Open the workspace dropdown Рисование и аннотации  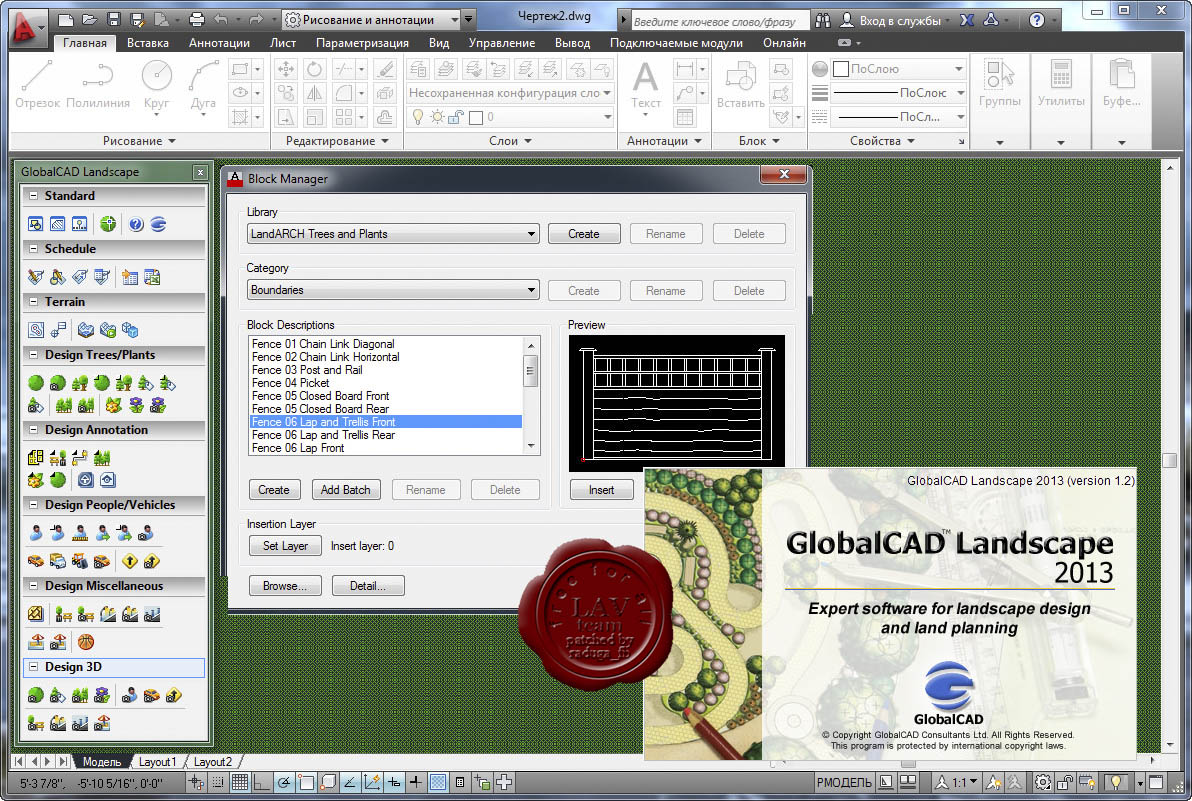(x=371, y=20)
